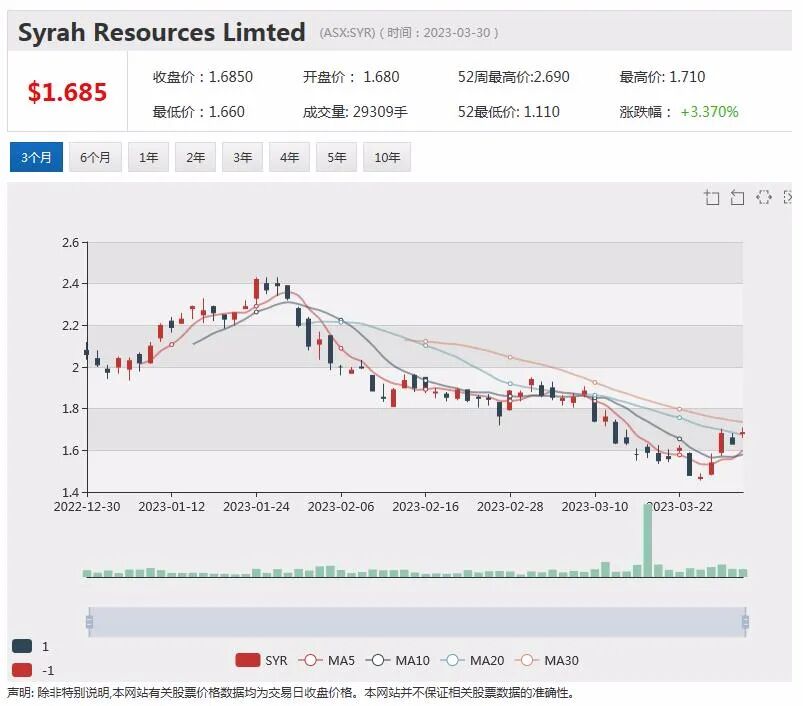Click 成交量: 29309手 value
803x706 pixels.
355,112
